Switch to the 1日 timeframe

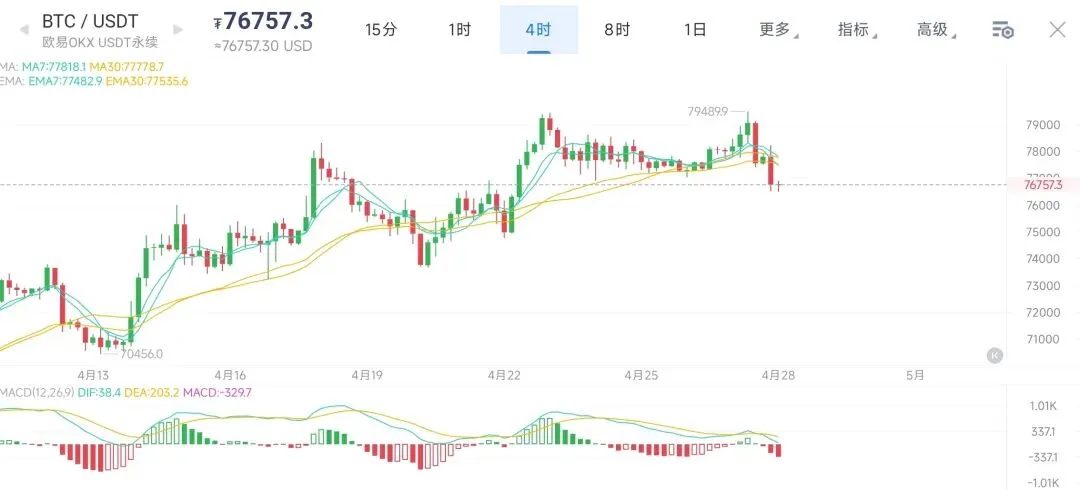pos(695,30)
